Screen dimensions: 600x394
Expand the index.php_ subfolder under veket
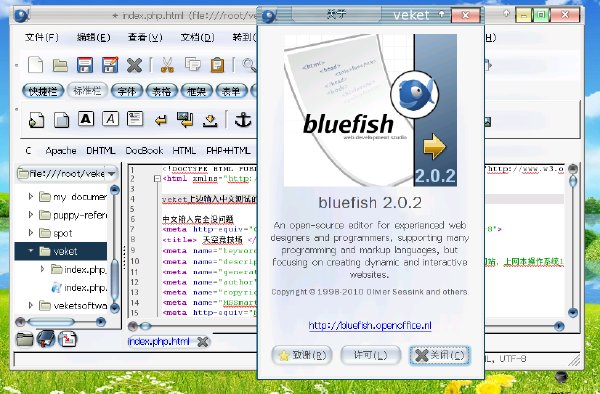42,269
